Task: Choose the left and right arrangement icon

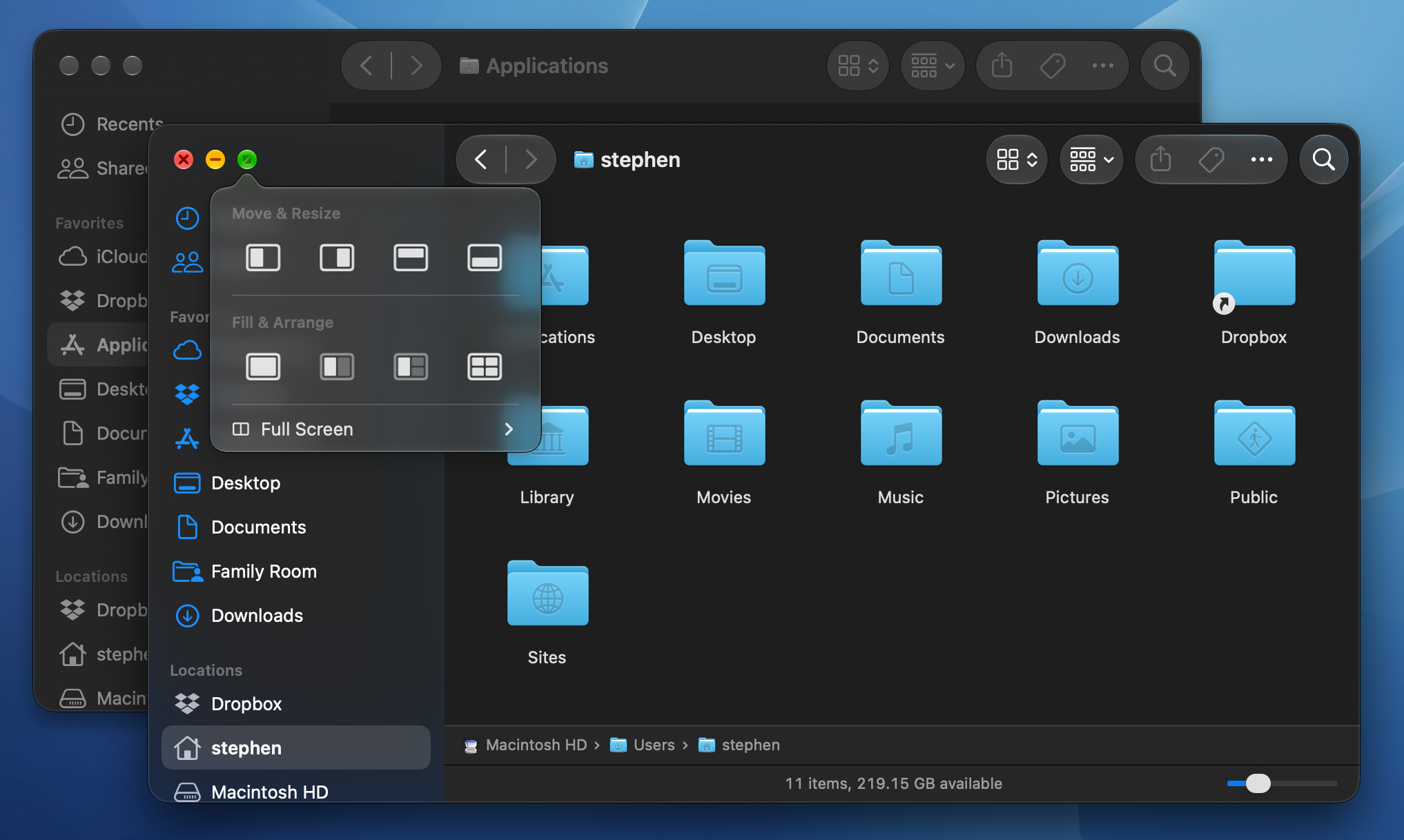Action: (x=337, y=367)
